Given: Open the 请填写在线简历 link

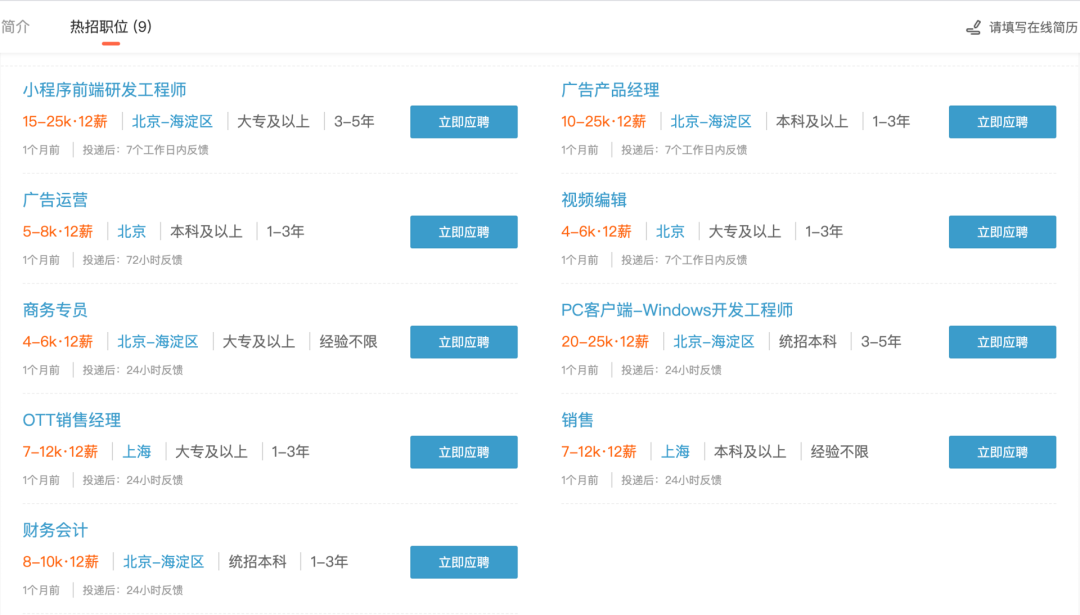Looking at the screenshot, I should pos(1034,27).
